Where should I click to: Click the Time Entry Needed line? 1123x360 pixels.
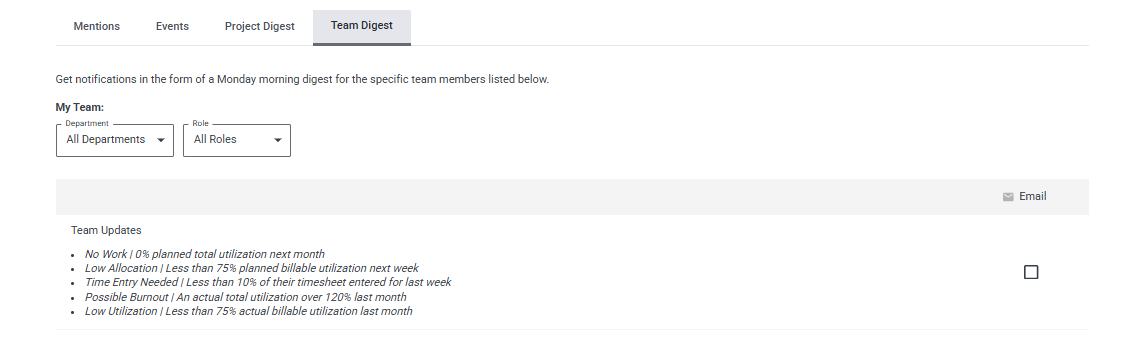pyautogui.click(x=268, y=283)
